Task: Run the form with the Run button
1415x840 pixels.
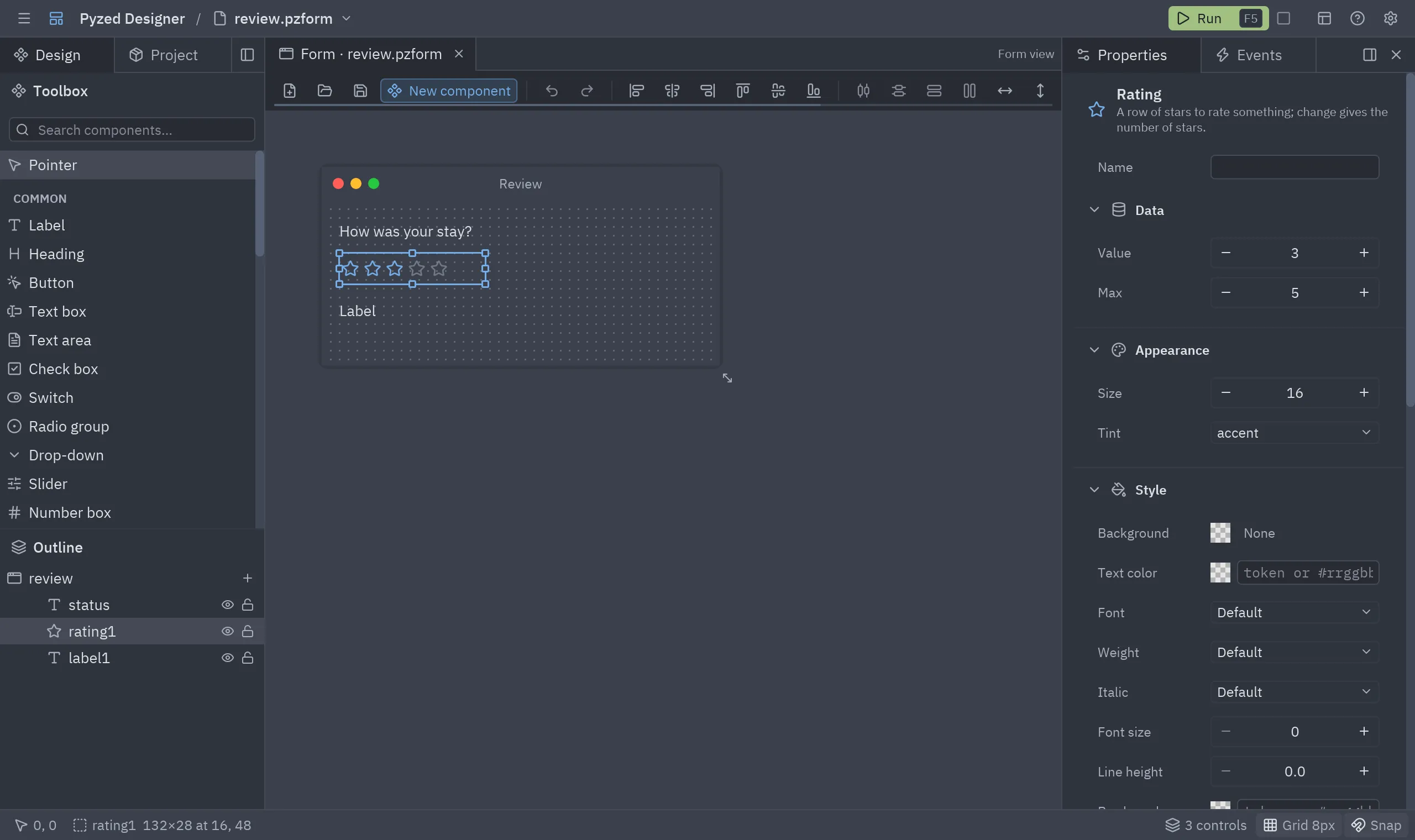Action: 1218,18
